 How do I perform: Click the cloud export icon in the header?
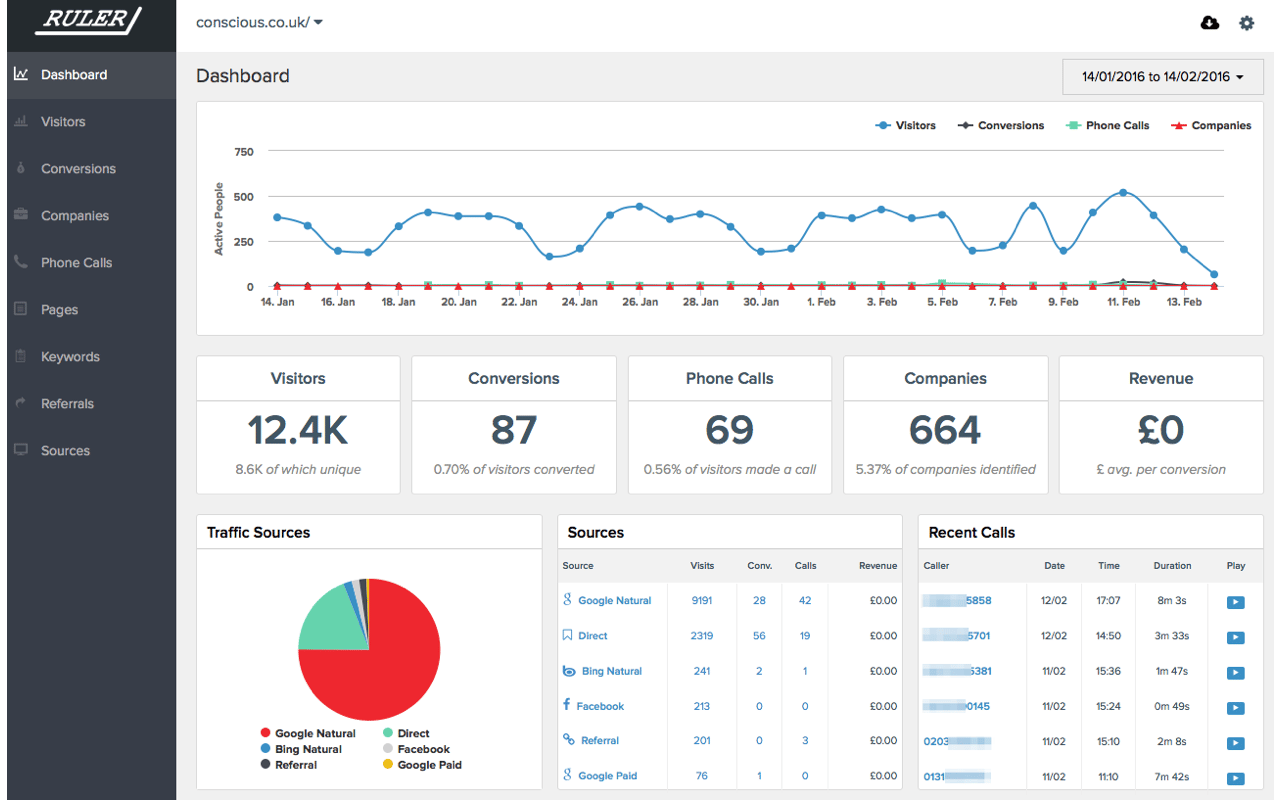coord(1209,22)
